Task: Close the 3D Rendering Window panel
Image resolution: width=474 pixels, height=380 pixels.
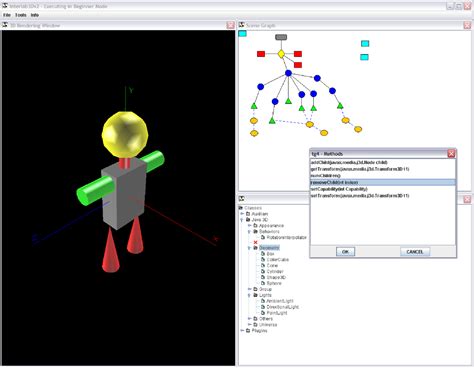Action: 230,25
